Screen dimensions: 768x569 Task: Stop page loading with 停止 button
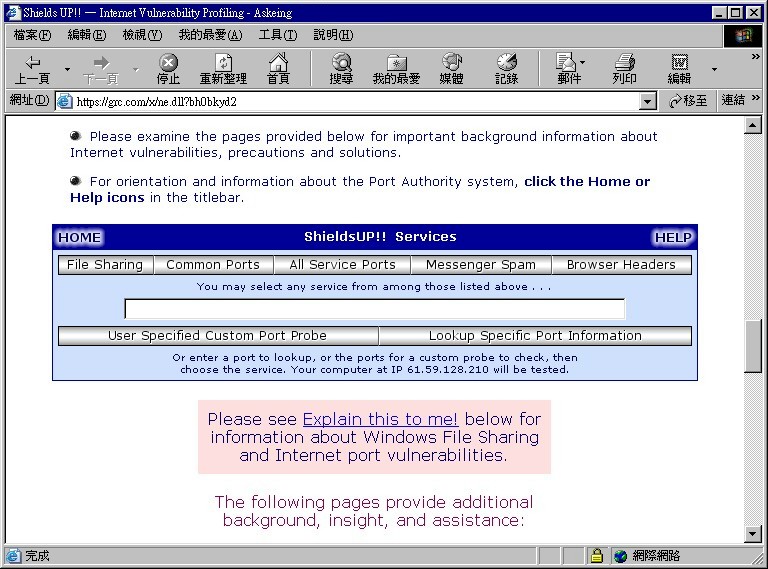click(x=168, y=69)
